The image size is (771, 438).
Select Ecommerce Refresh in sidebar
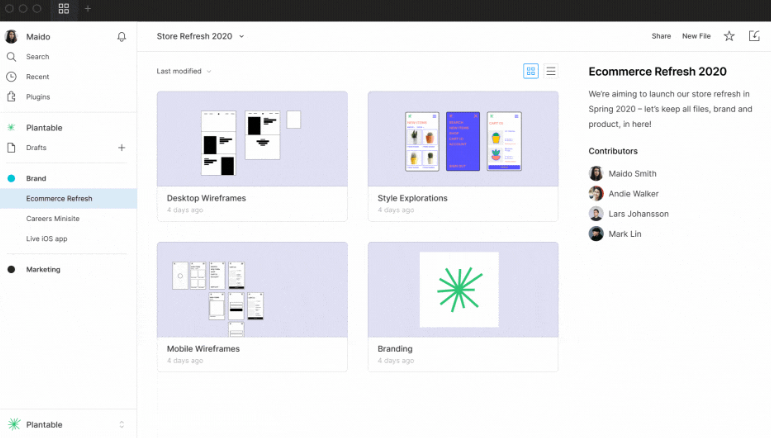(68, 199)
